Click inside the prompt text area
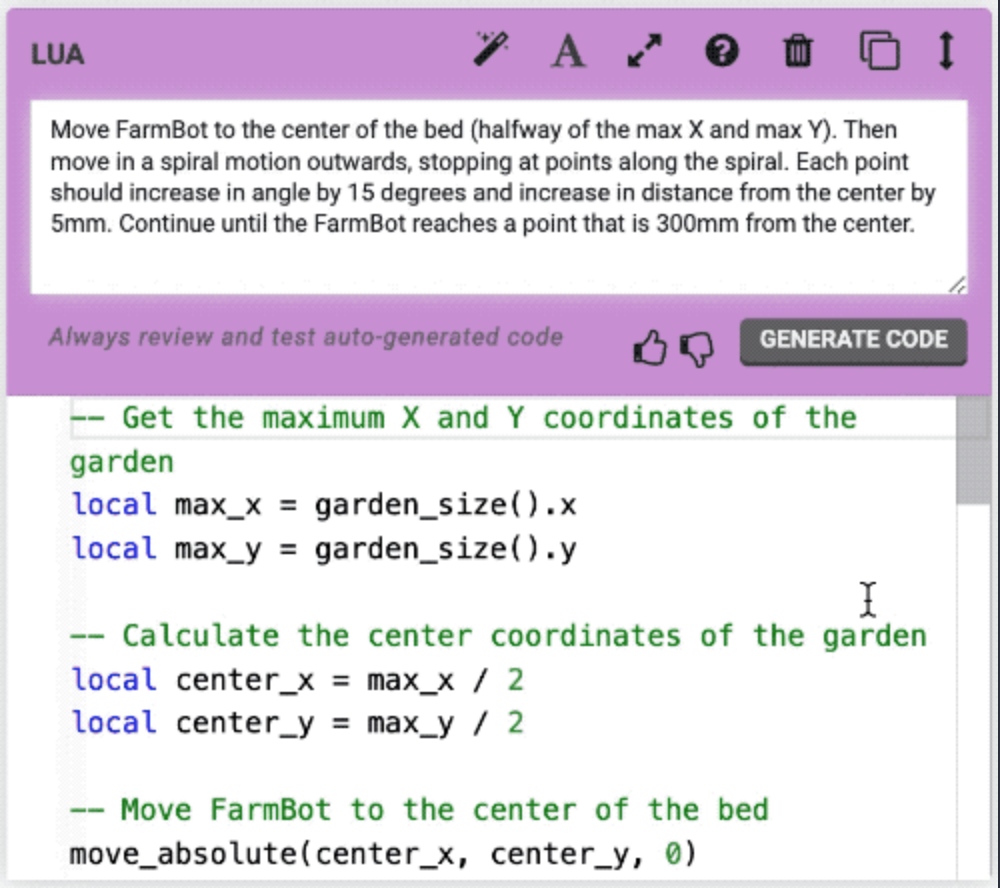Viewport: 1000px width, 892px height. (499, 197)
